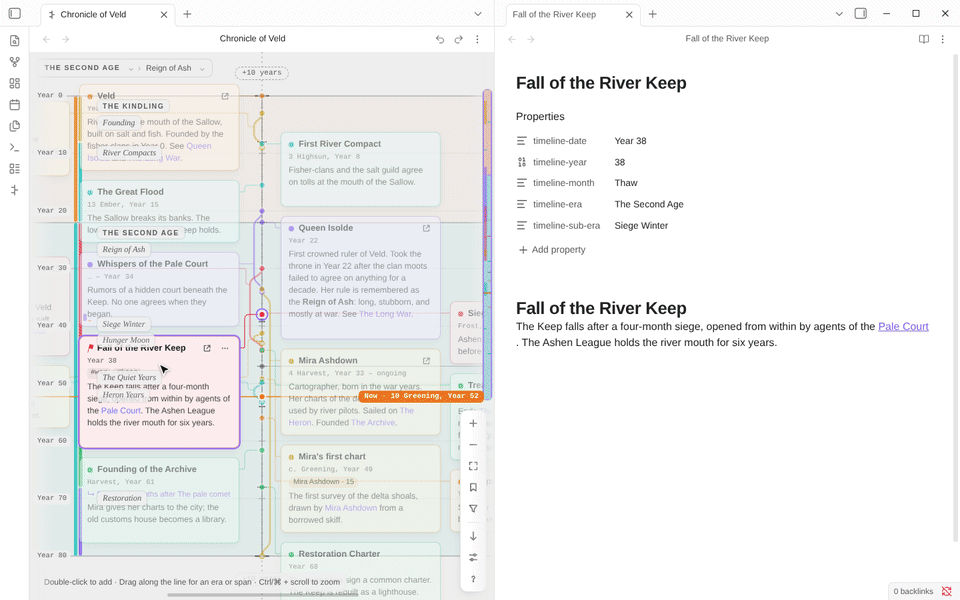
Task: Select the highlighted red event dot on axis
Action: pyautogui.click(x=262, y=314)
